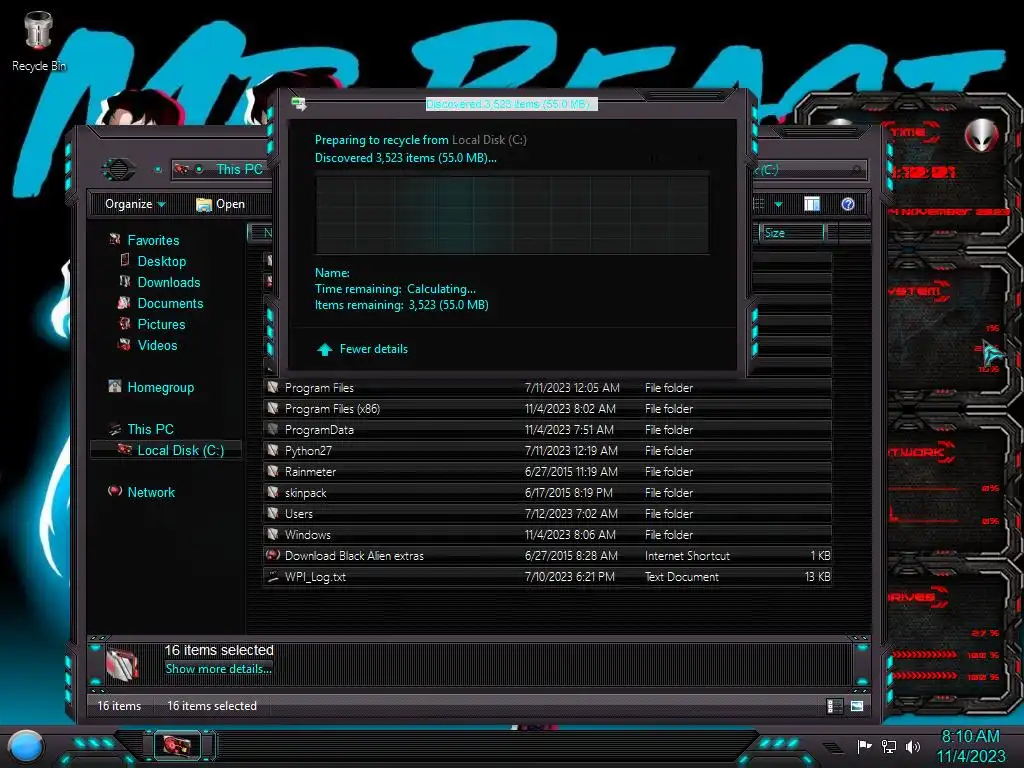Open the Recycle Bin desktop icon
Screen dimensions: 1024x768
coord(38,40)
